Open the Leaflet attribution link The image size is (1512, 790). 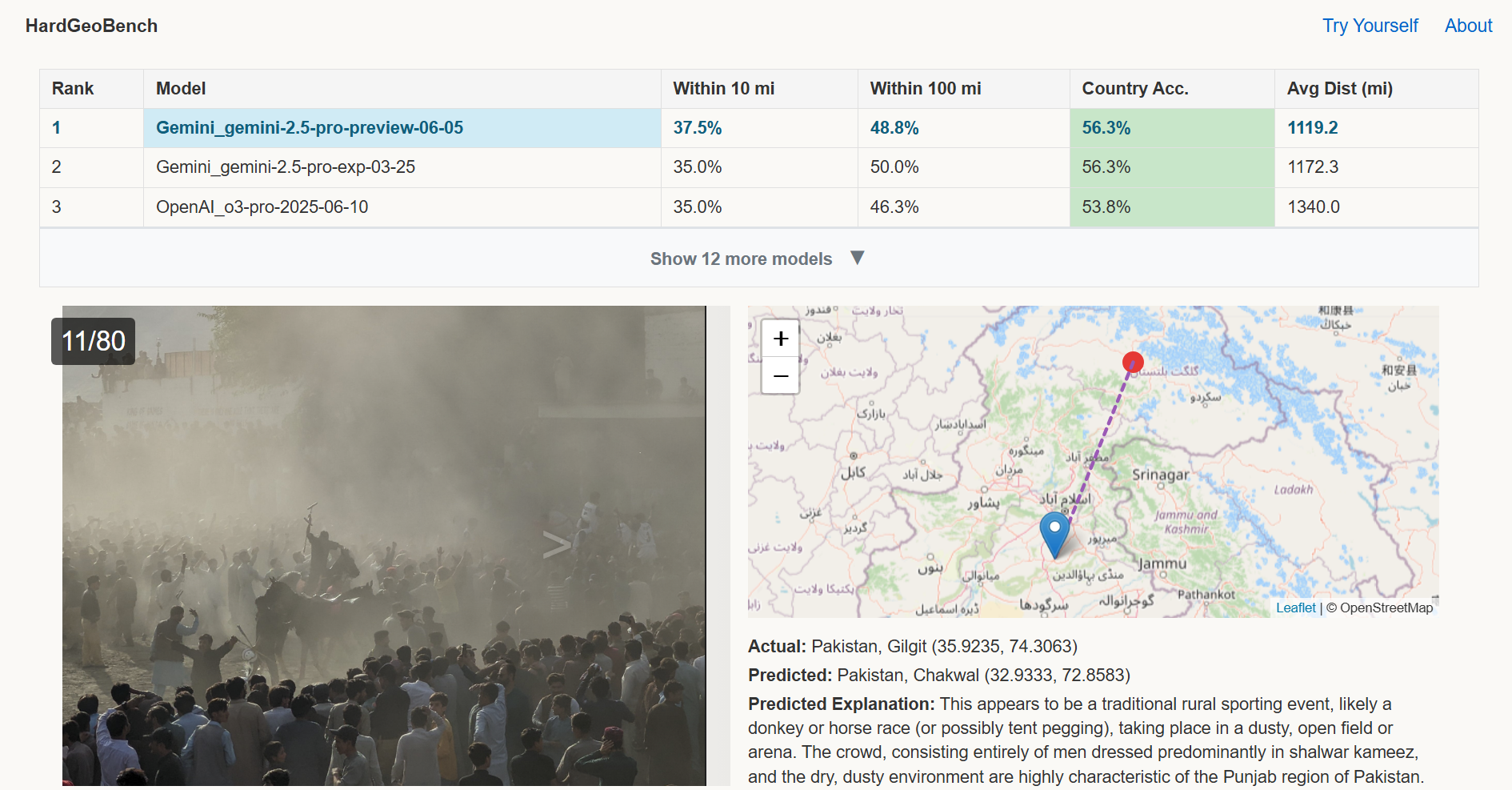click(1295, 608)
